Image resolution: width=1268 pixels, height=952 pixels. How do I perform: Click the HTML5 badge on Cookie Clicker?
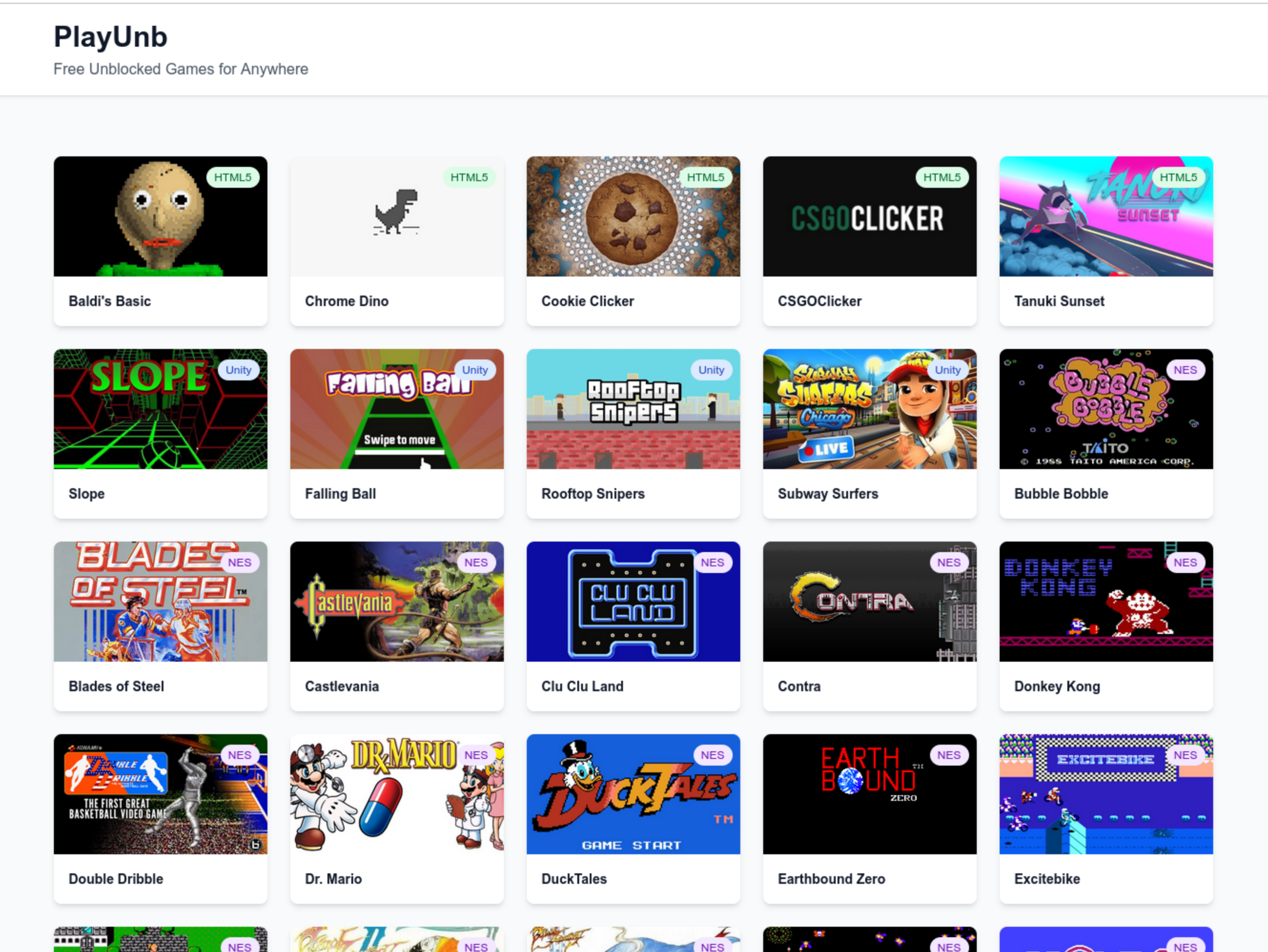coord(706,178)
